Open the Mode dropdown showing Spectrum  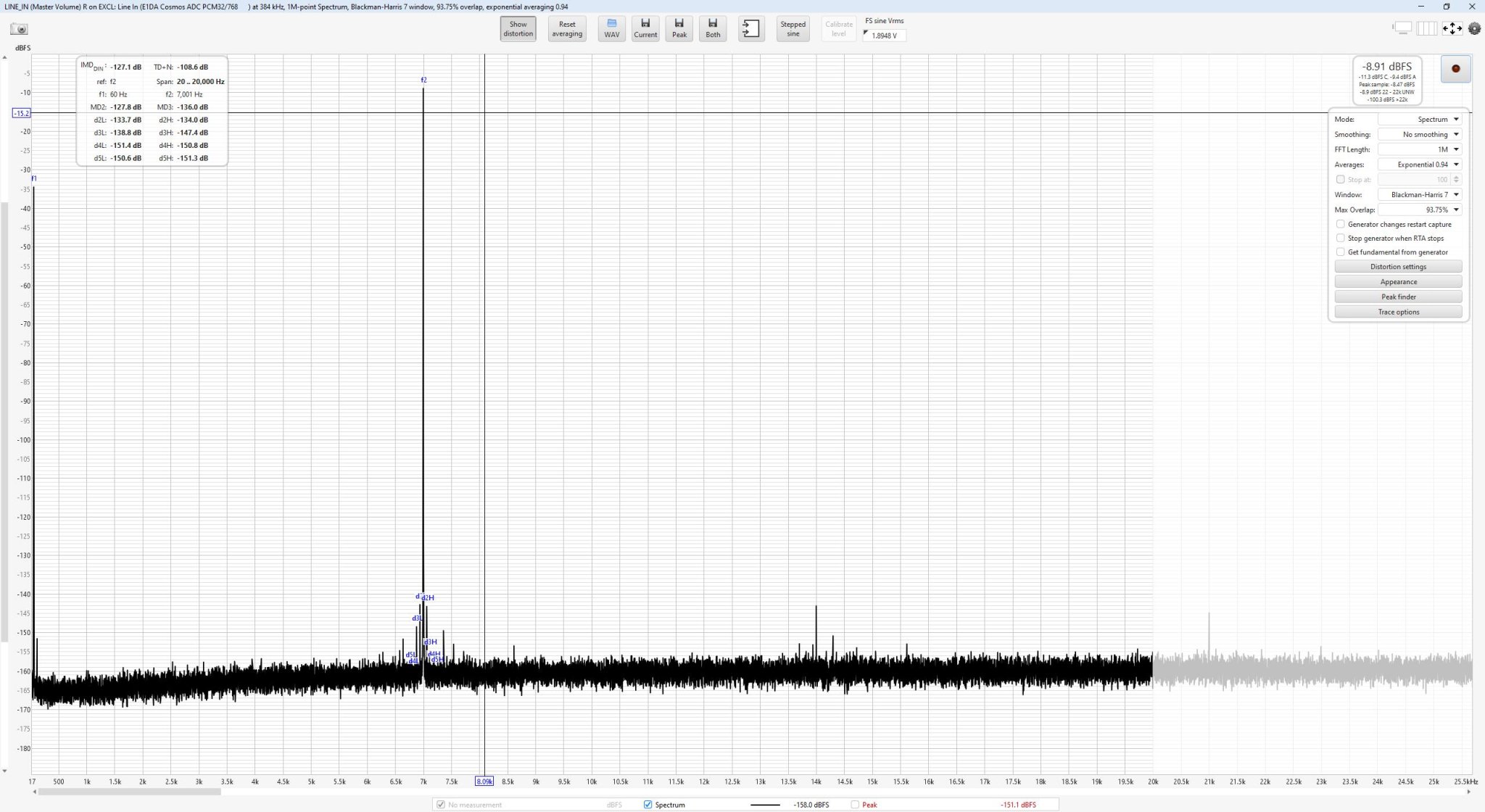[x=1420, y=120]
